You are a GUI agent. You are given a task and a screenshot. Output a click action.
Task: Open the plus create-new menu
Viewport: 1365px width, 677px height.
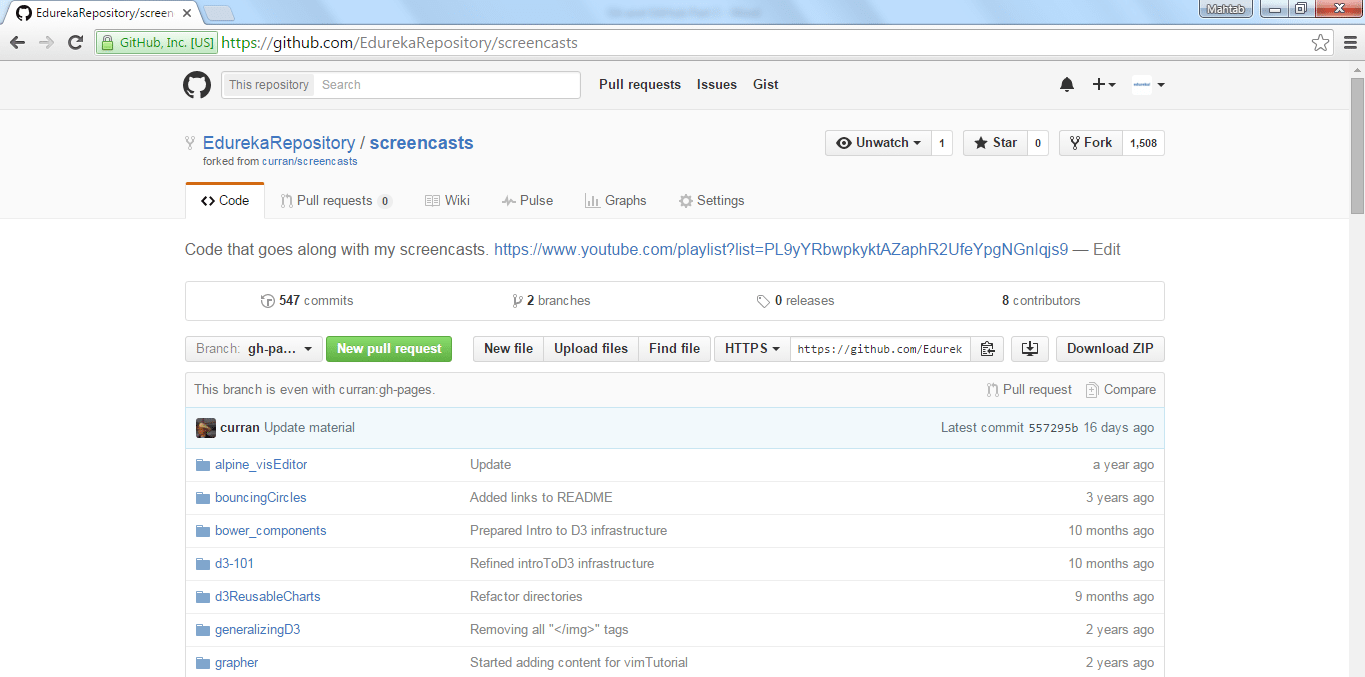point(1104,85)
